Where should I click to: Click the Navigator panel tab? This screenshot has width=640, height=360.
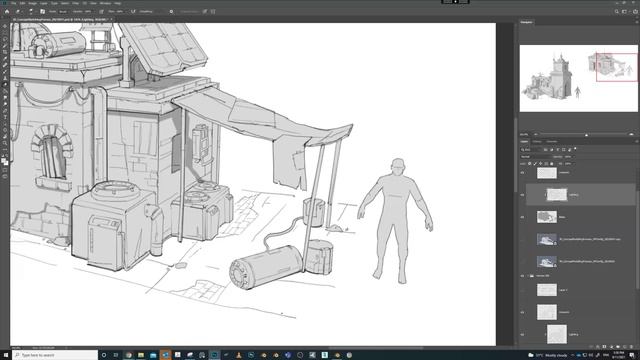526,22
